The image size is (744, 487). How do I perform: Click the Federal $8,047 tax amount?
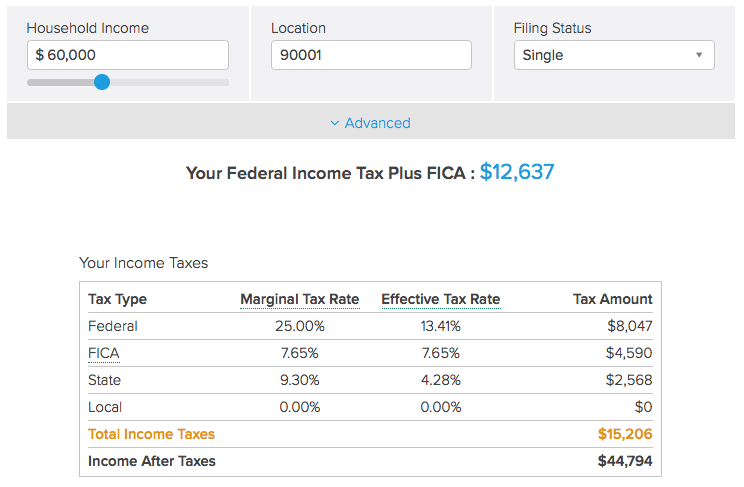(629, 326)
